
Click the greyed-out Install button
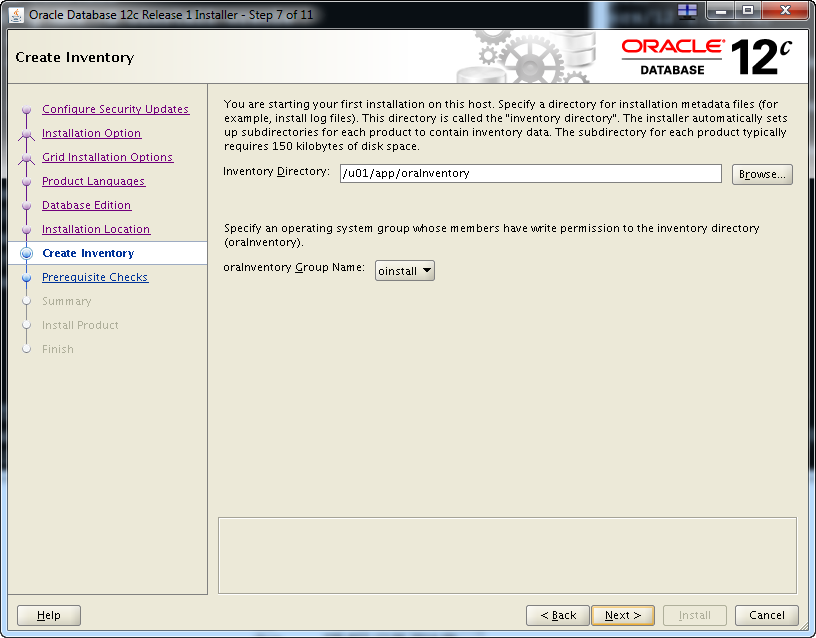point(694,615)
